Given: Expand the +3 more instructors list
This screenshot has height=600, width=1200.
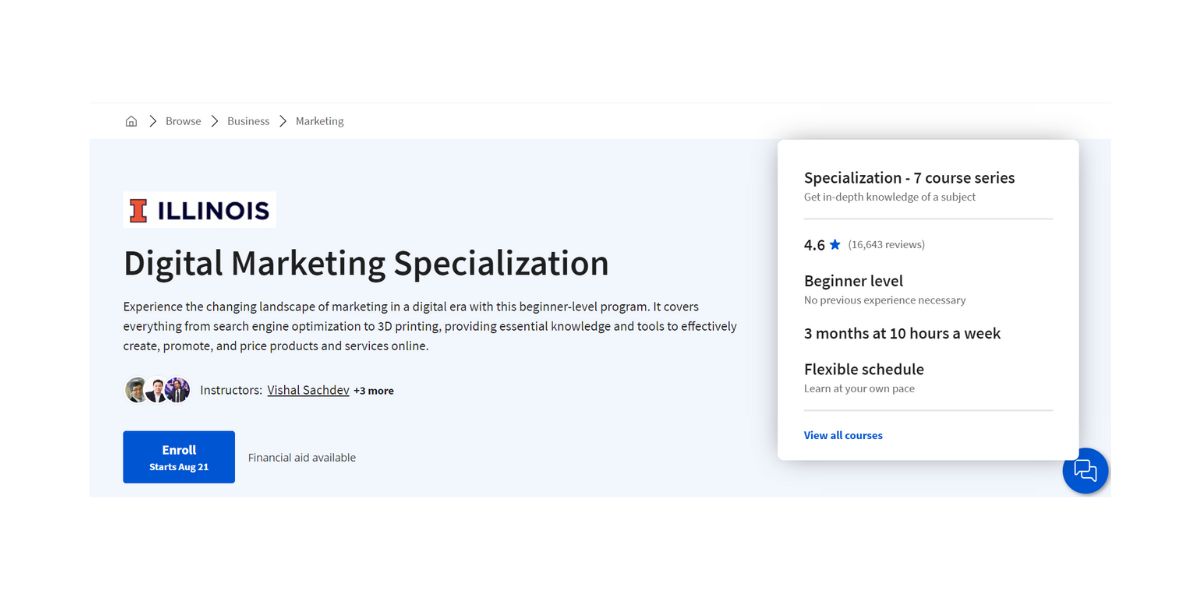Looking at the screenshot, I should (x=374, y=390).
